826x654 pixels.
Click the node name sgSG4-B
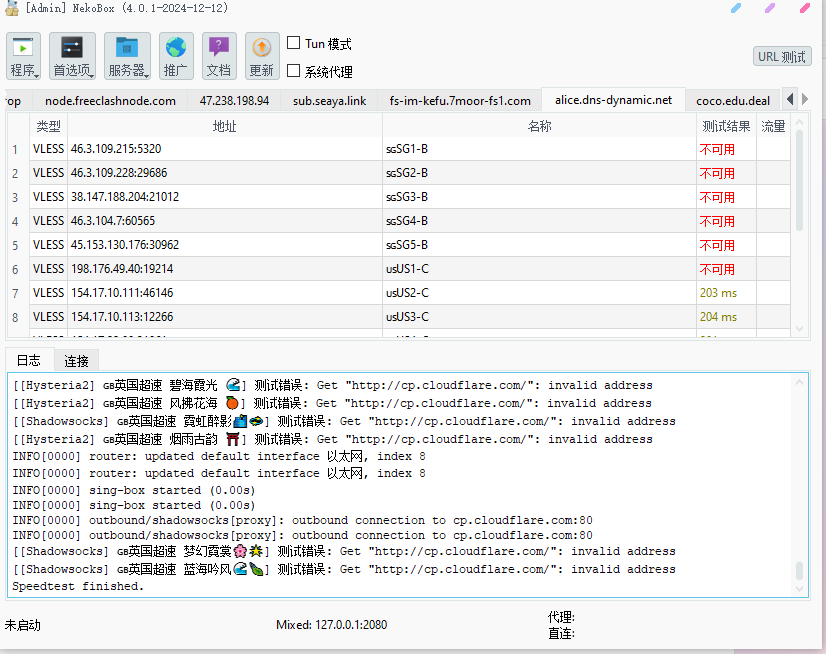(x=407, y=221)
